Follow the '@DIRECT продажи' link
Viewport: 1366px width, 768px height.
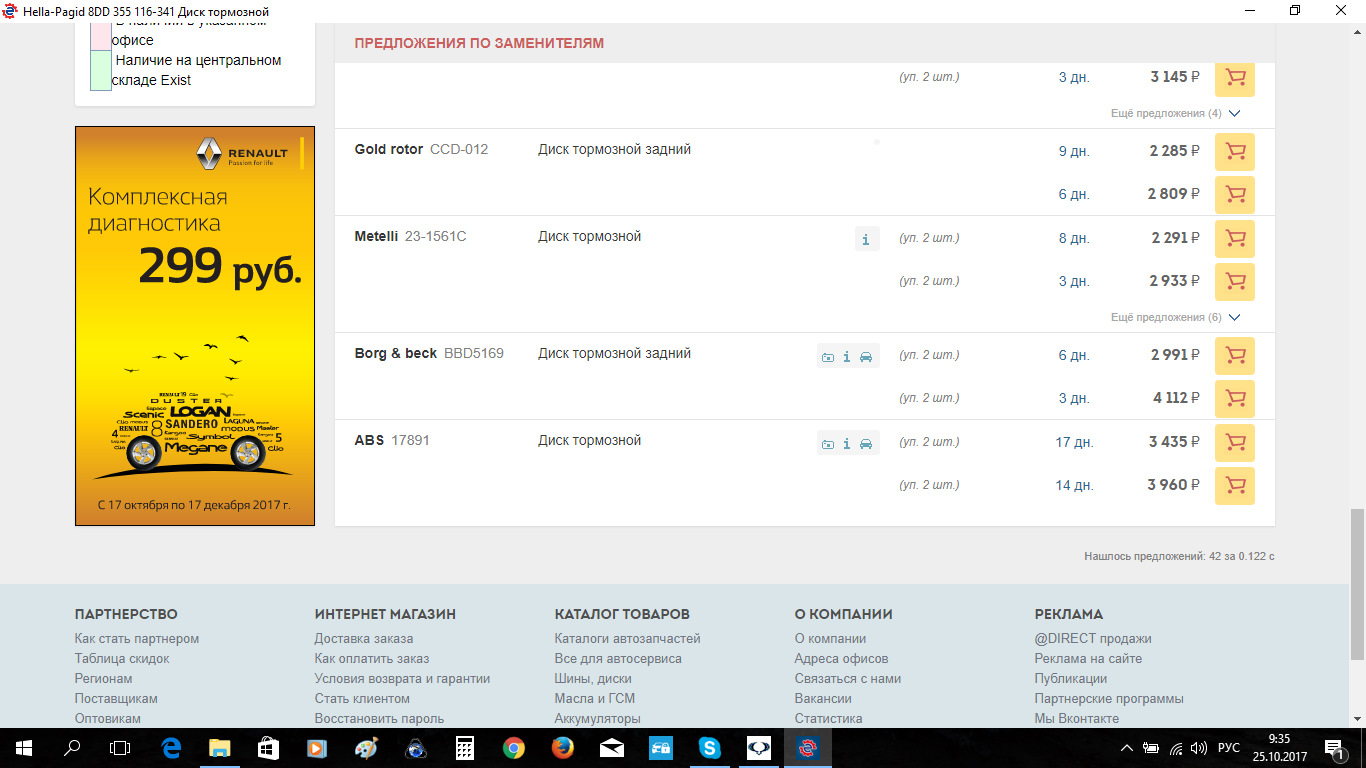1093,639
